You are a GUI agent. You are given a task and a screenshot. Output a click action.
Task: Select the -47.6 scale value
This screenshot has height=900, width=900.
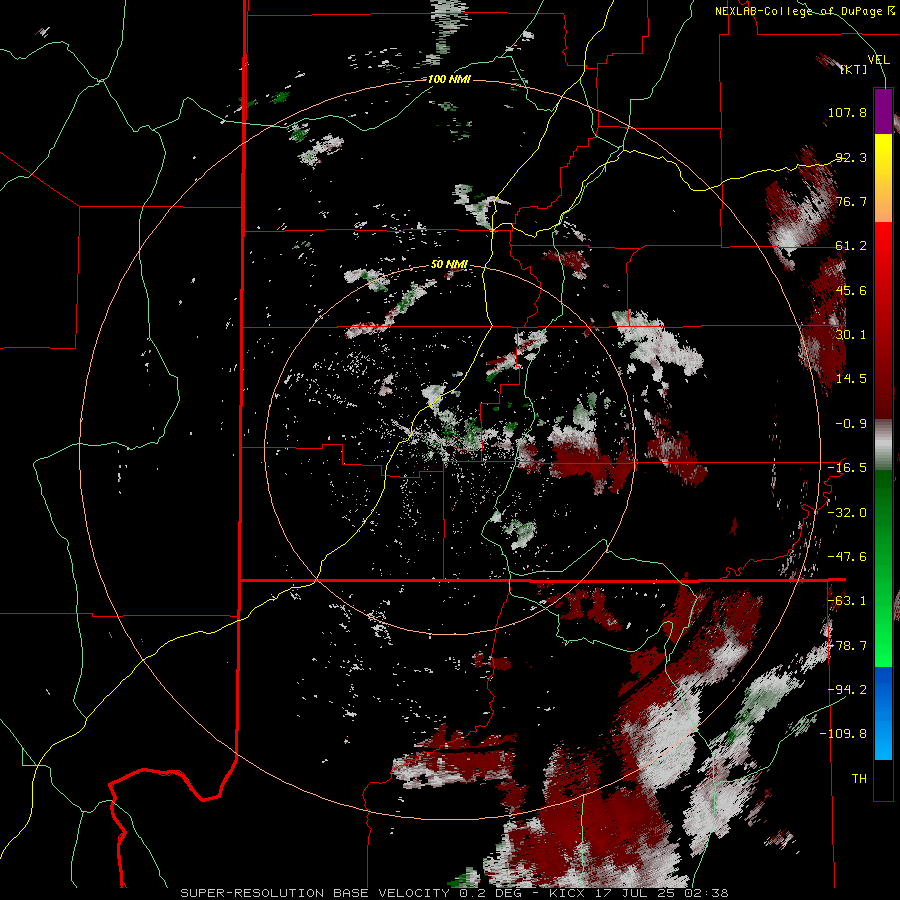847,557
